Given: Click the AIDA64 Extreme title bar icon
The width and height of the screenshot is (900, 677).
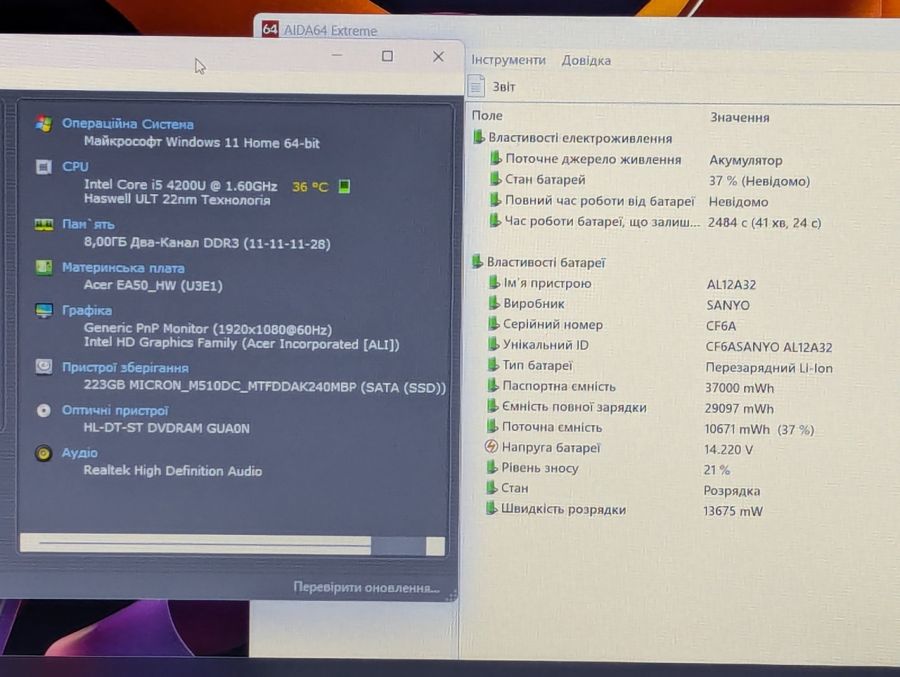Looking at the screenshot, I should point(270,29).
